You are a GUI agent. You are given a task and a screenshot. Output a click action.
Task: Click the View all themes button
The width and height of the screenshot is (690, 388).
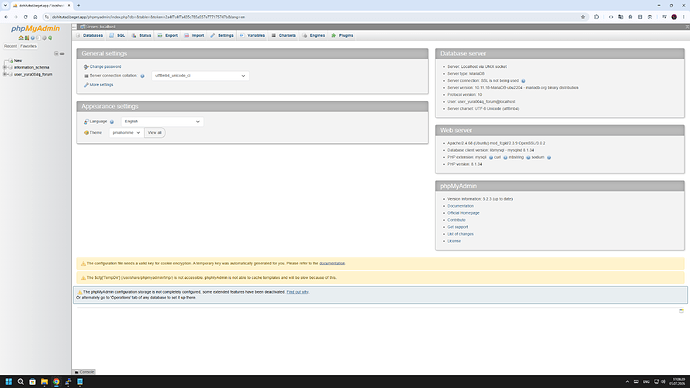pos(154,132)
